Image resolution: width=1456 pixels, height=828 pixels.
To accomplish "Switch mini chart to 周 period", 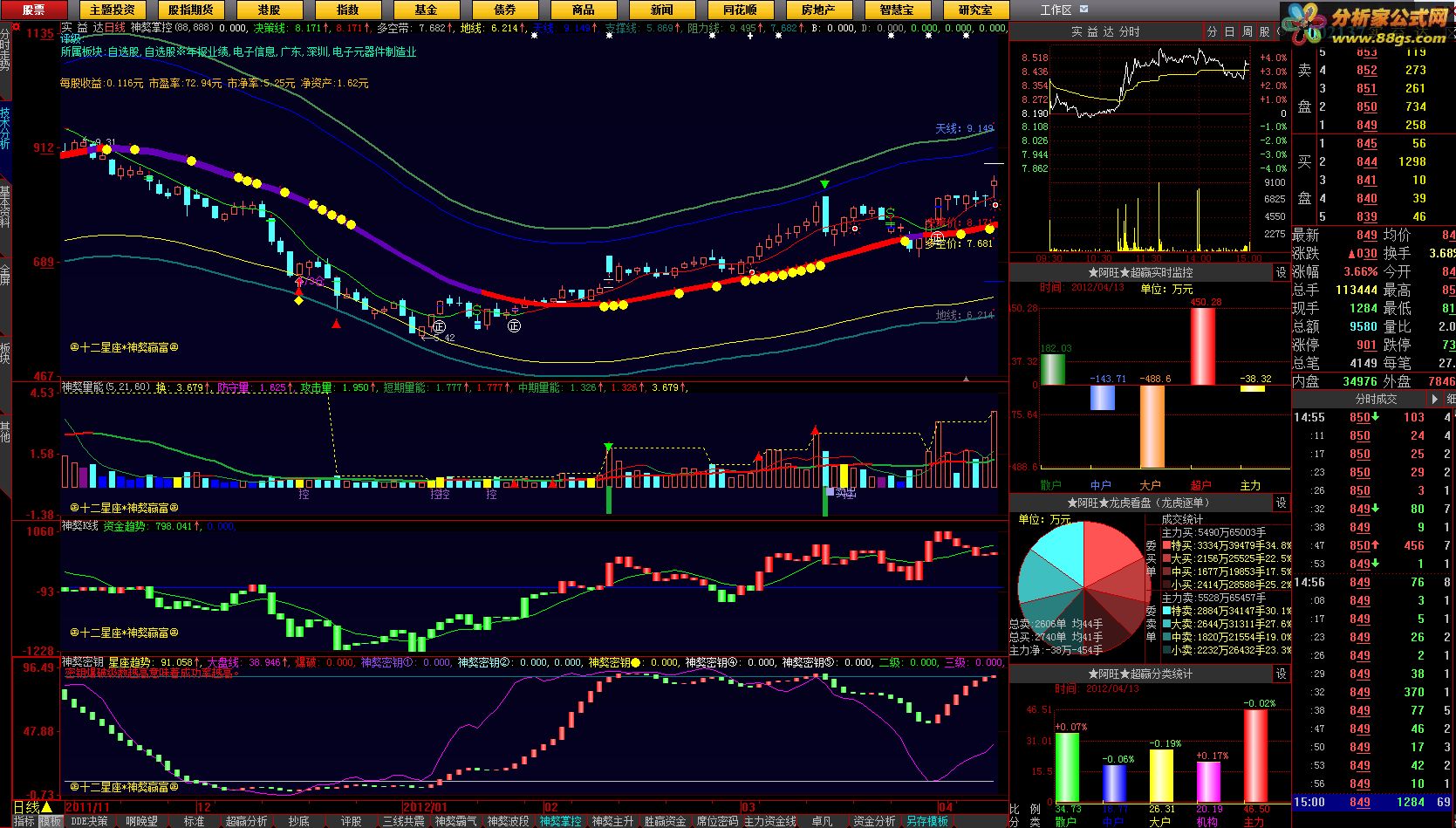I will pyautogui.click(x=1247, y=31).
